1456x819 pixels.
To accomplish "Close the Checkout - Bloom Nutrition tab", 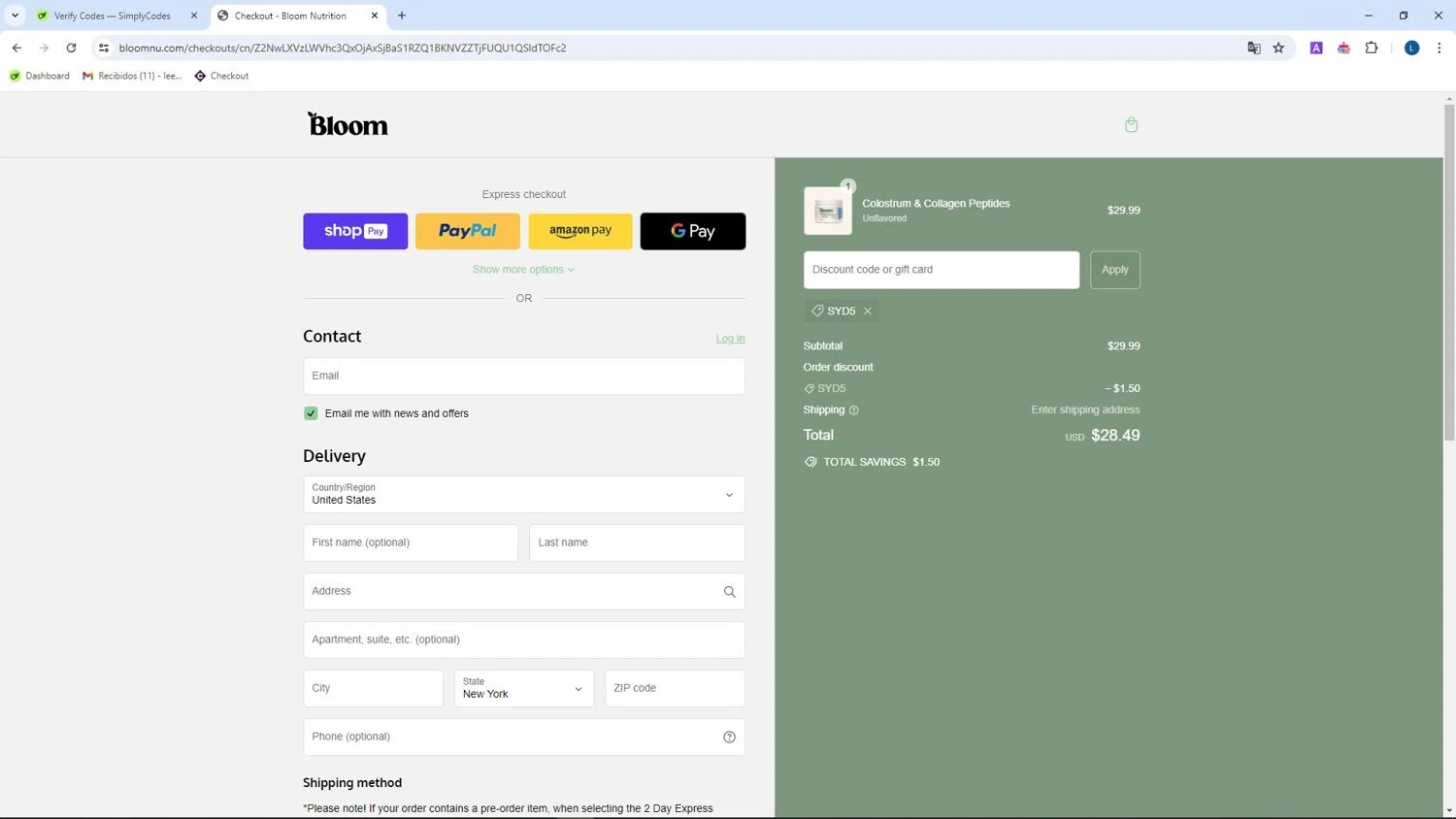I will [x=375, y=16].
